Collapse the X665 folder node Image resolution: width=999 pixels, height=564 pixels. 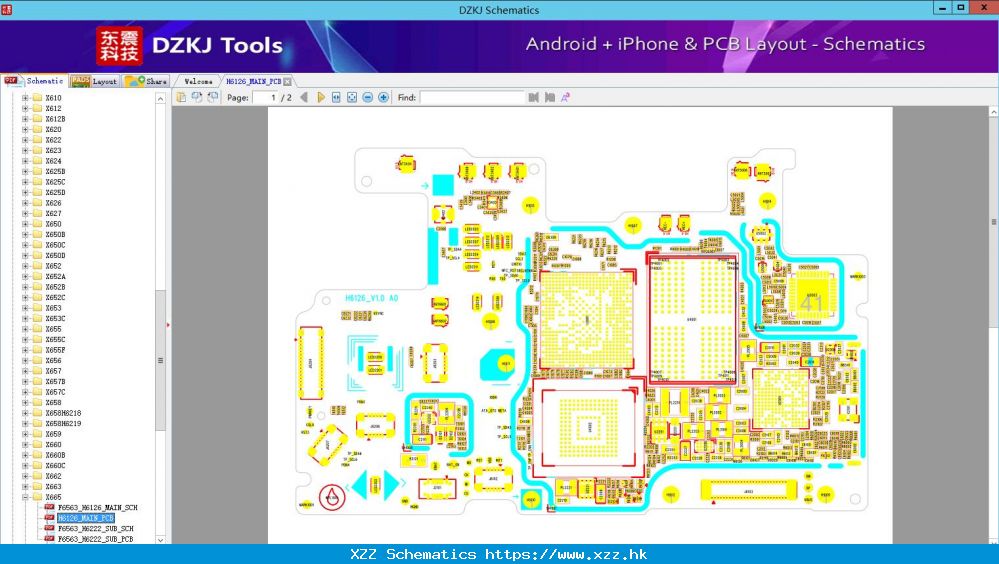25,497
